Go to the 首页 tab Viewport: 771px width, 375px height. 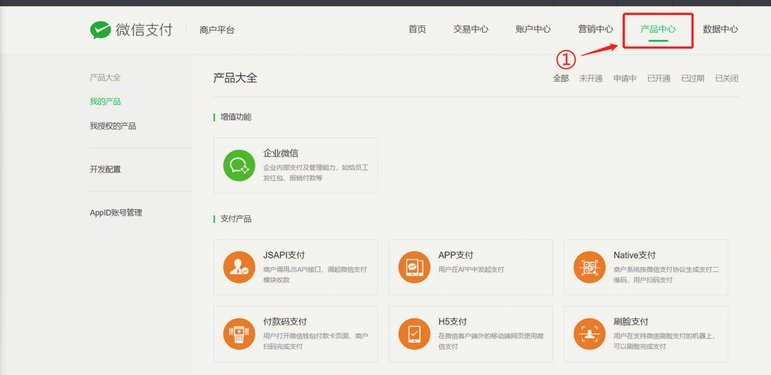[x=417, y=29]
